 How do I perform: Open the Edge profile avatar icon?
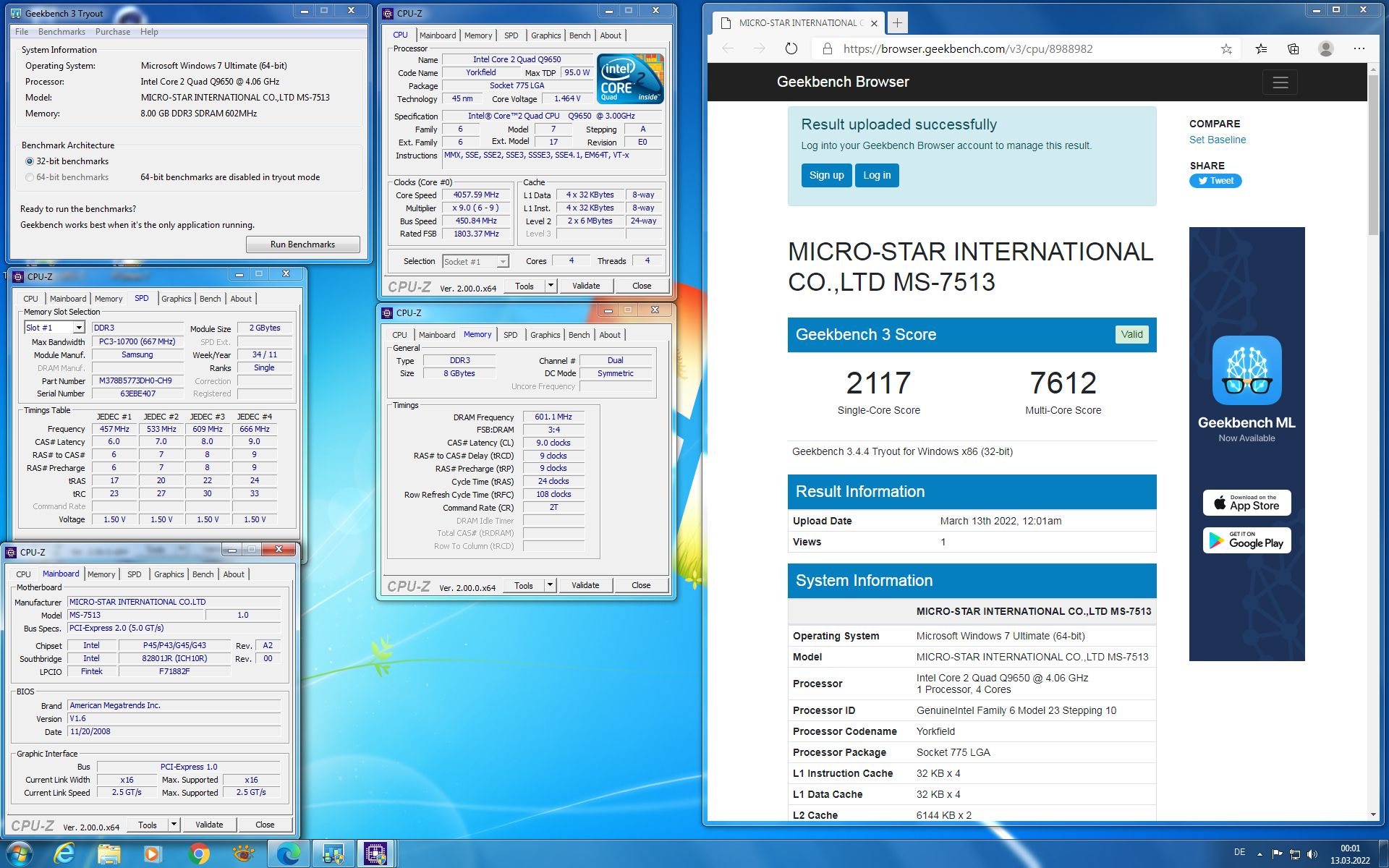[x=1326, y=48]
